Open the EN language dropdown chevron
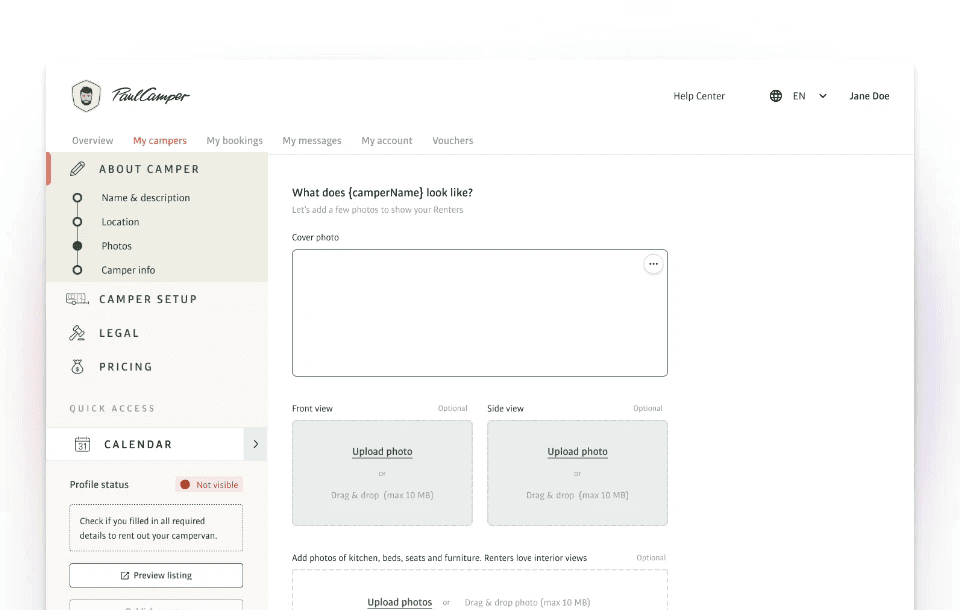 (x=823, y=96)
